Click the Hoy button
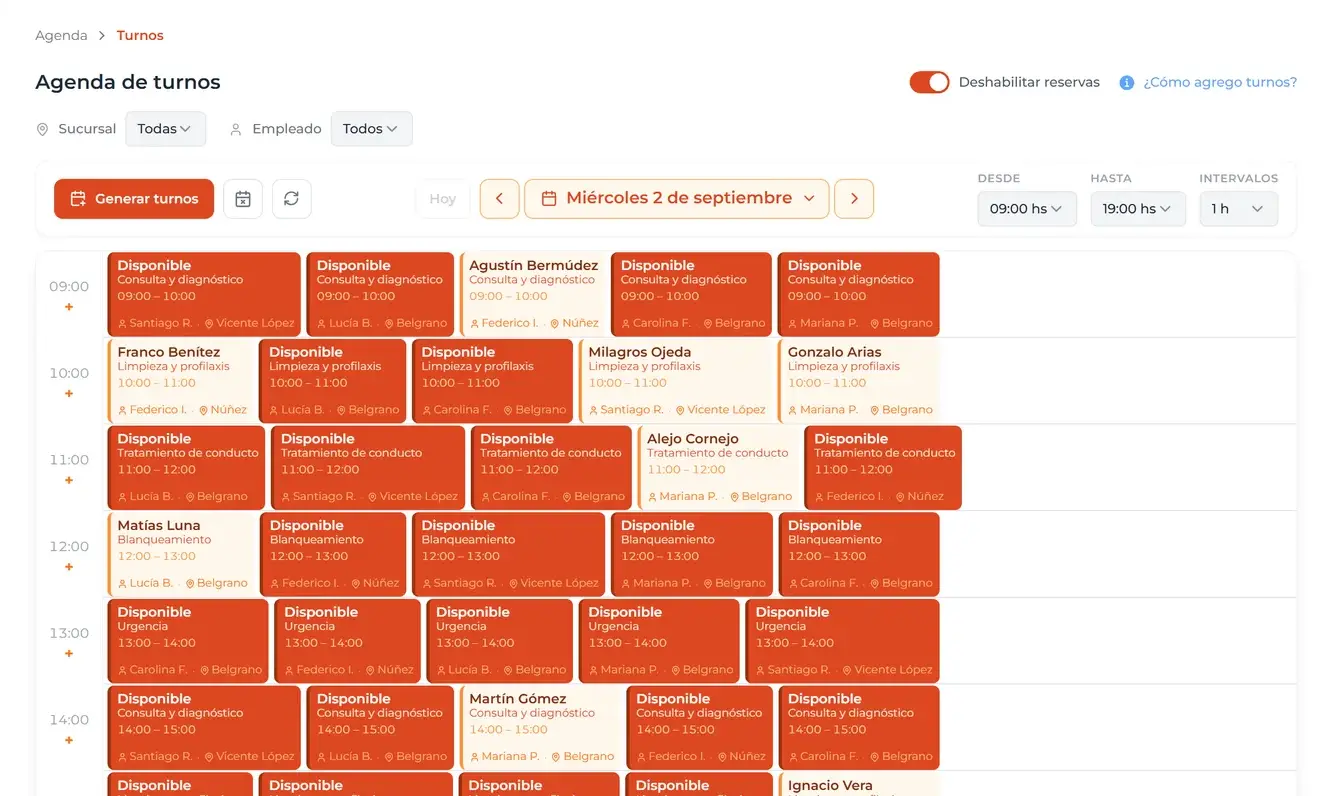The image size is (1320, 796). pos(442,199)
